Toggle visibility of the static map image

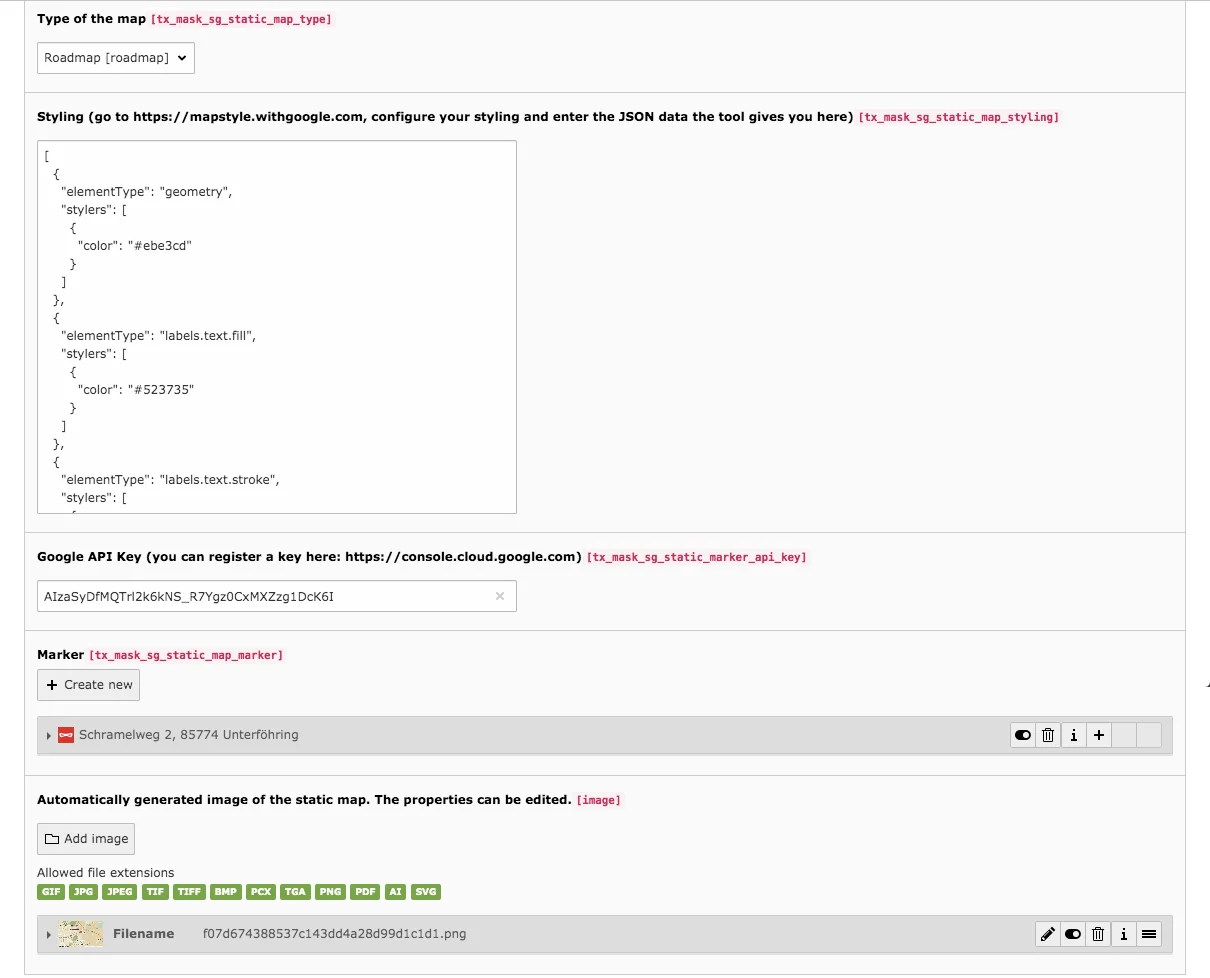tap(1072, 934)
